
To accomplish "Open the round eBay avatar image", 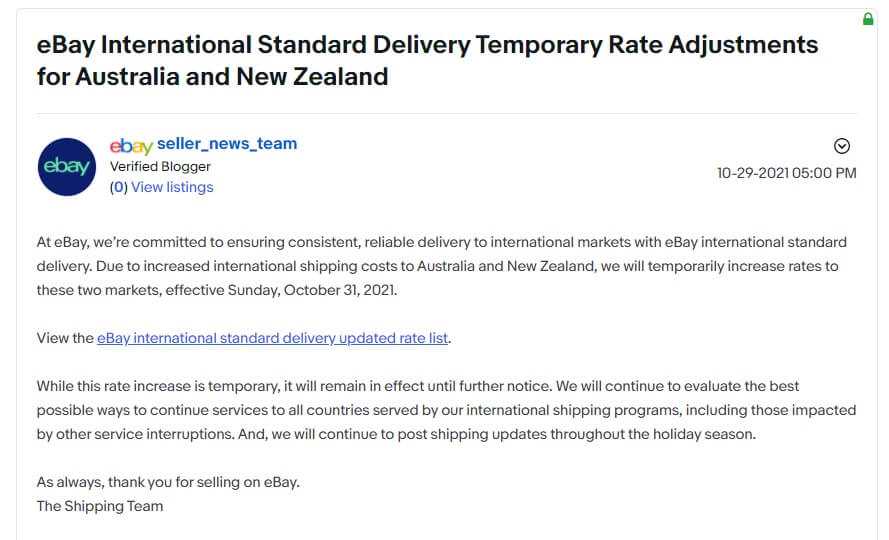I will (67, 167).
